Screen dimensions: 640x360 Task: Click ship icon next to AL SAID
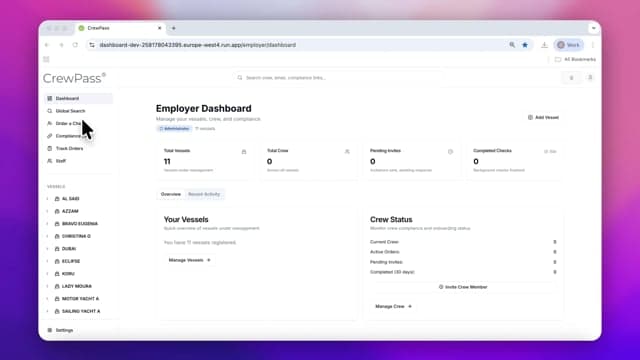tap(57, 199)
